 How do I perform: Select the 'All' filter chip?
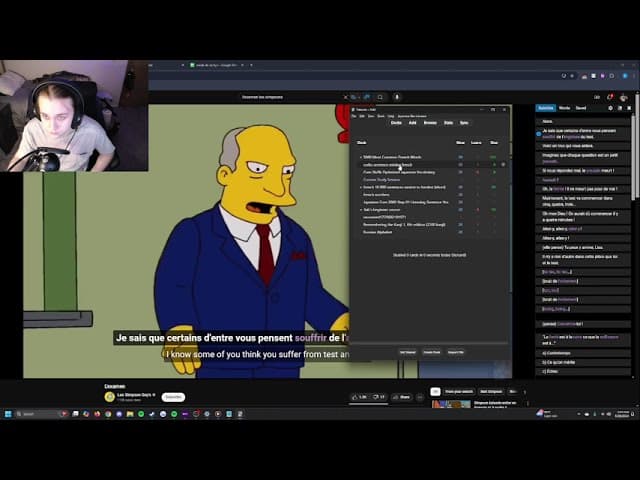tap(436, 391)
